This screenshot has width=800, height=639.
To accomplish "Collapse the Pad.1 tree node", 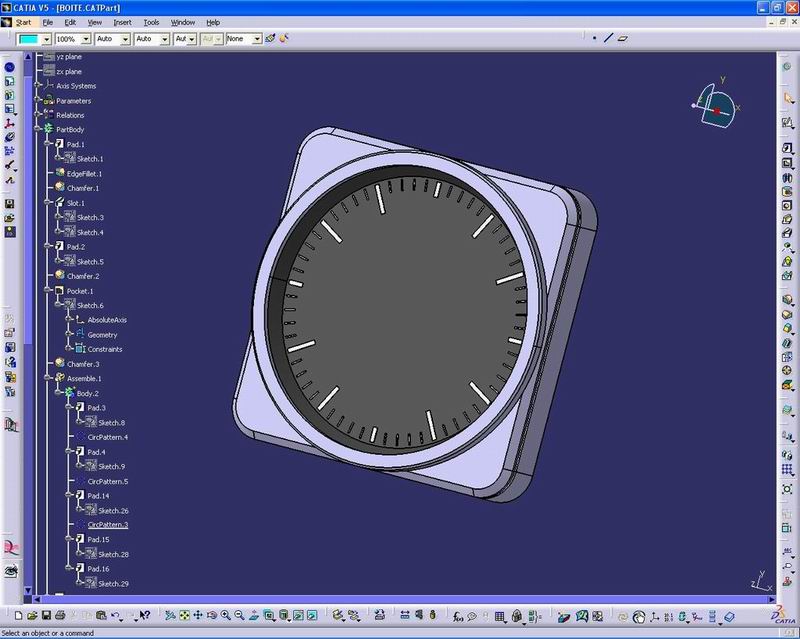I will click(48, 144).
